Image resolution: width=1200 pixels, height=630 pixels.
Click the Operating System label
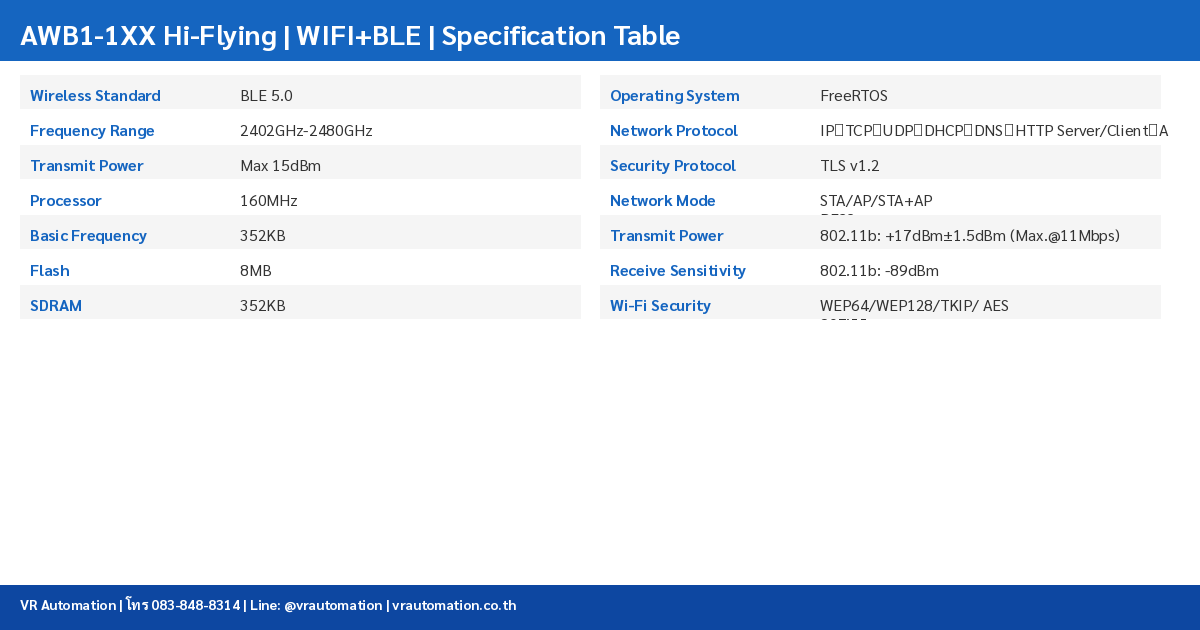tap(675, 96)
